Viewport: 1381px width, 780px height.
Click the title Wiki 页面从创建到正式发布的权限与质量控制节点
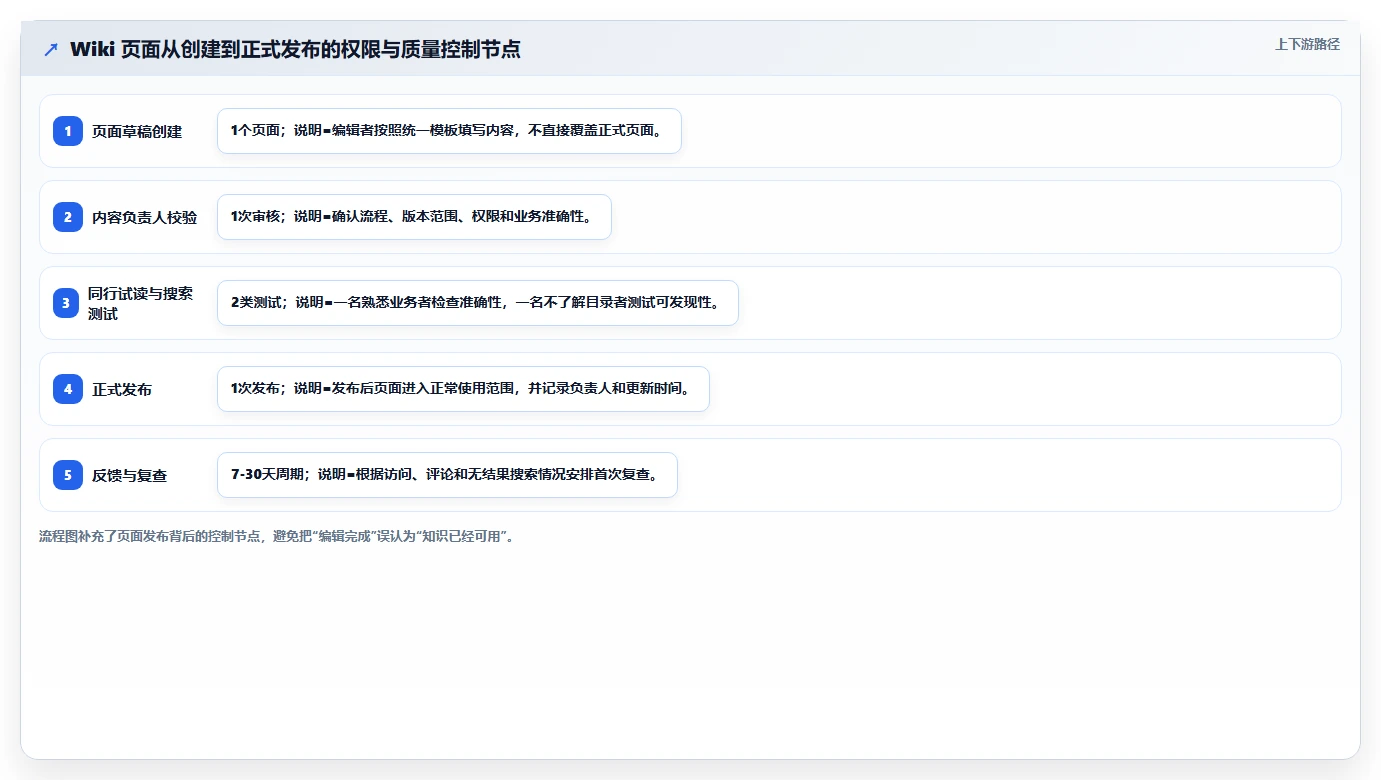(x=295, y=49)
